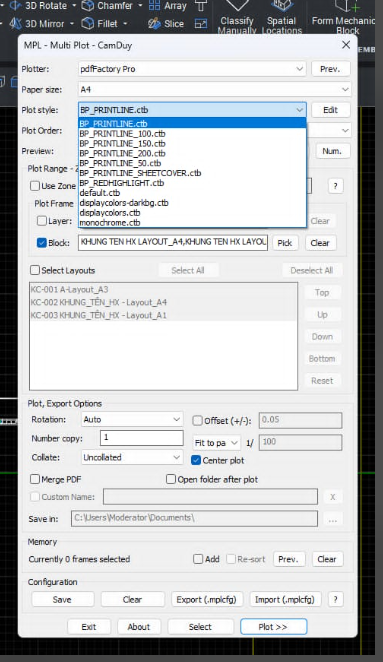Image resolution: width=383 pixels, height=662 pixels.
Task: Click the Classify Manually ribbon button
Action: [x=237, y=17]
